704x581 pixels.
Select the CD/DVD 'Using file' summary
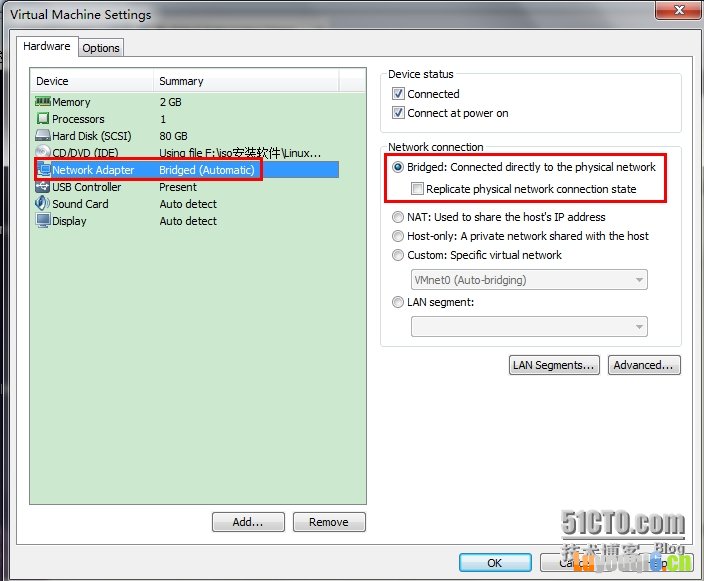pos(240,153)
